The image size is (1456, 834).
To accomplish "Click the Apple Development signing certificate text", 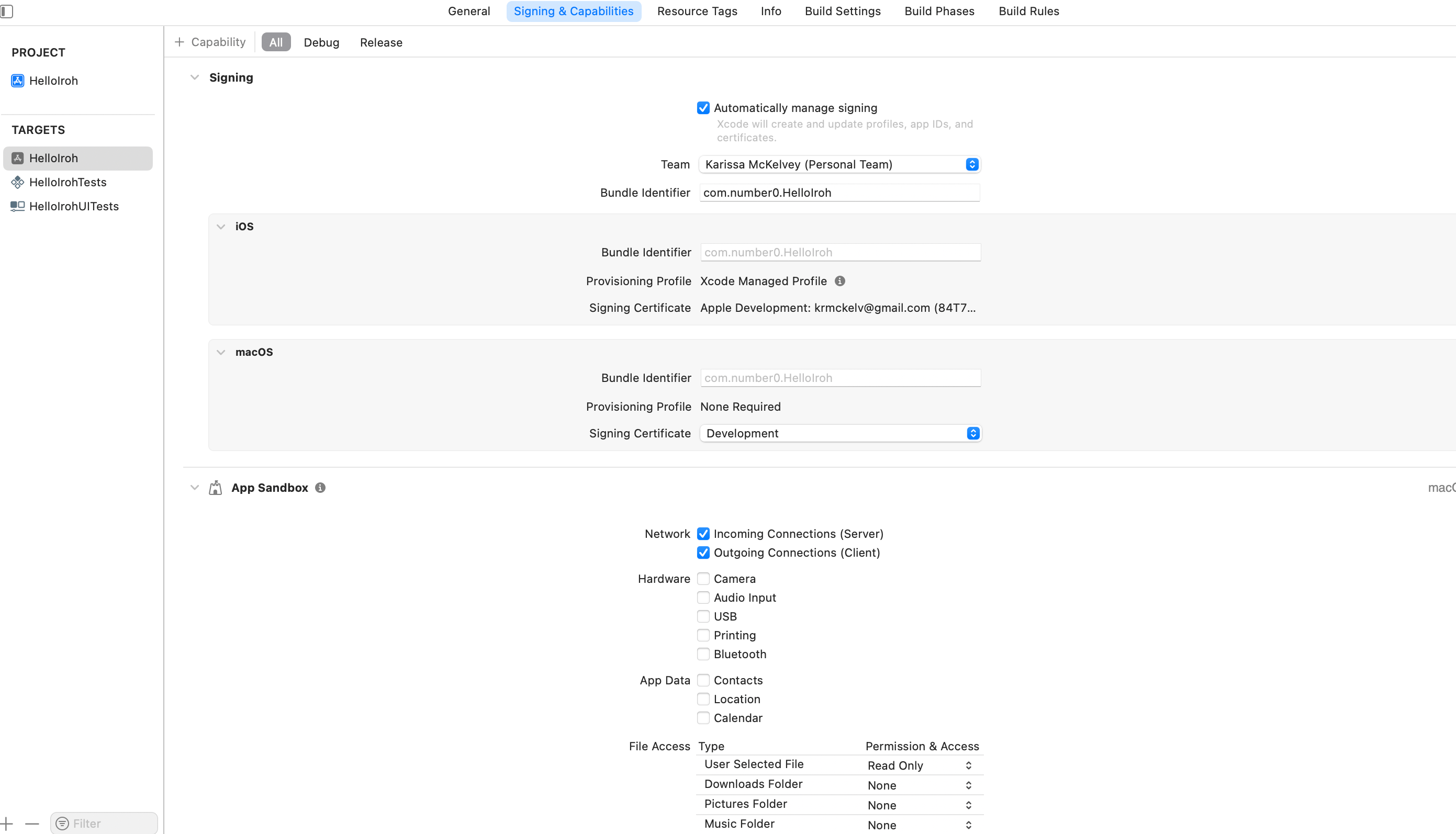I will pyautogui.click(x=838, y=308).
